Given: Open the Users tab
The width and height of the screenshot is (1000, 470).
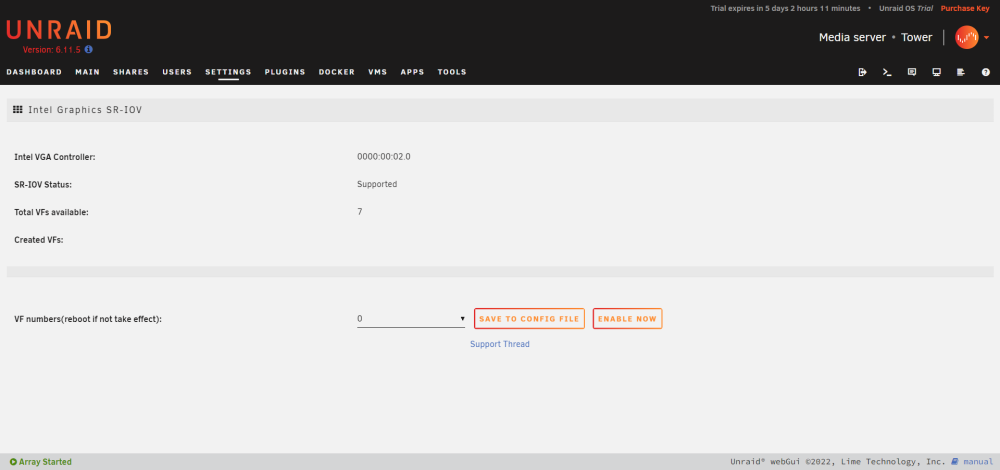Looking at the screenshot, I should (x=177, y=72).
